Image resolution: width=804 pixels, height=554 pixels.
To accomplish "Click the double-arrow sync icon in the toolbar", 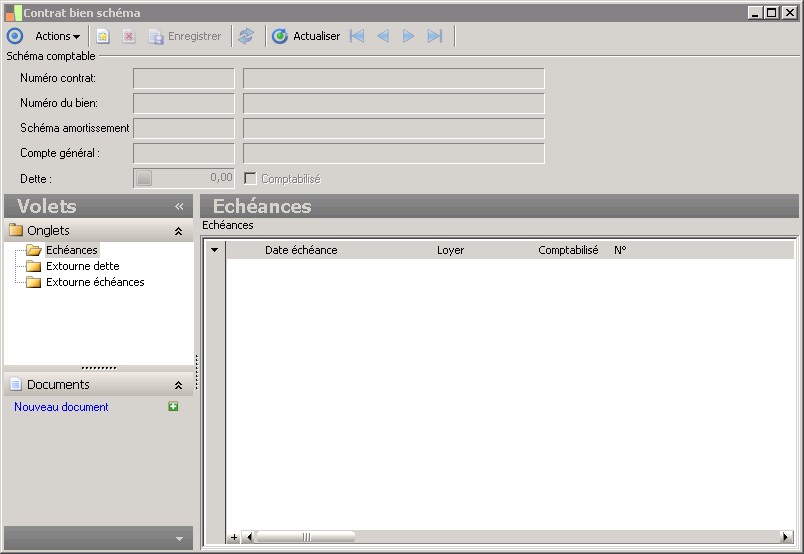I will click(246, 36).
